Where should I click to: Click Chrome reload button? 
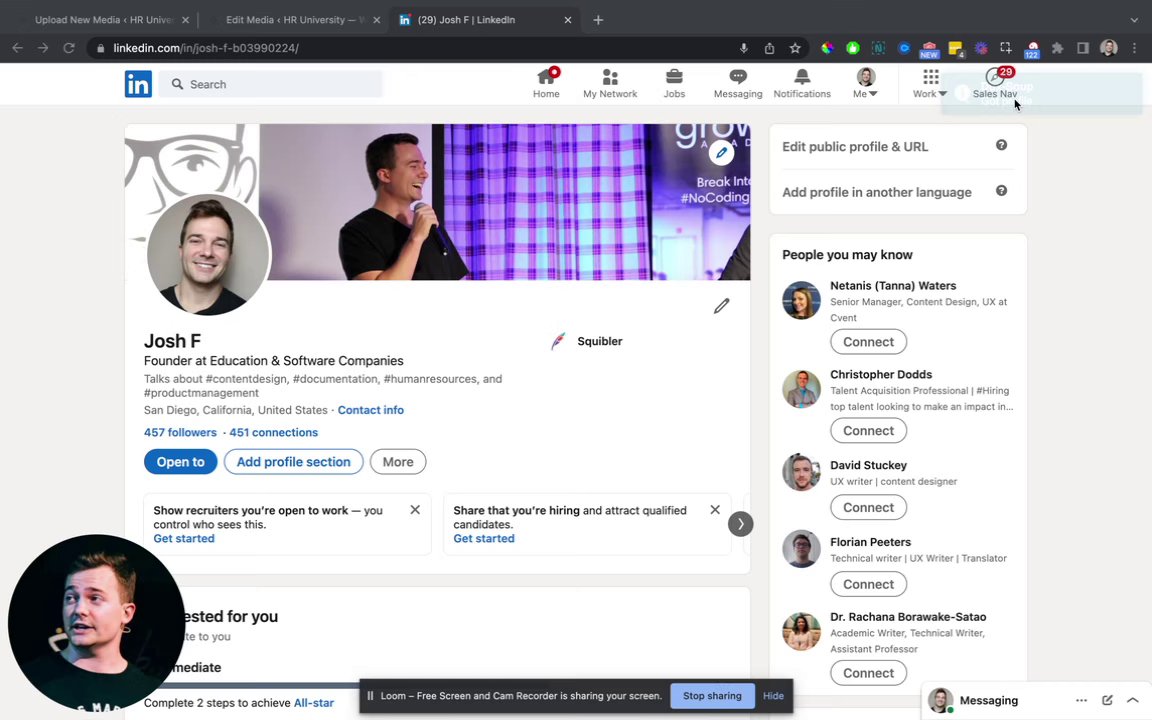(x=68, y=48)
